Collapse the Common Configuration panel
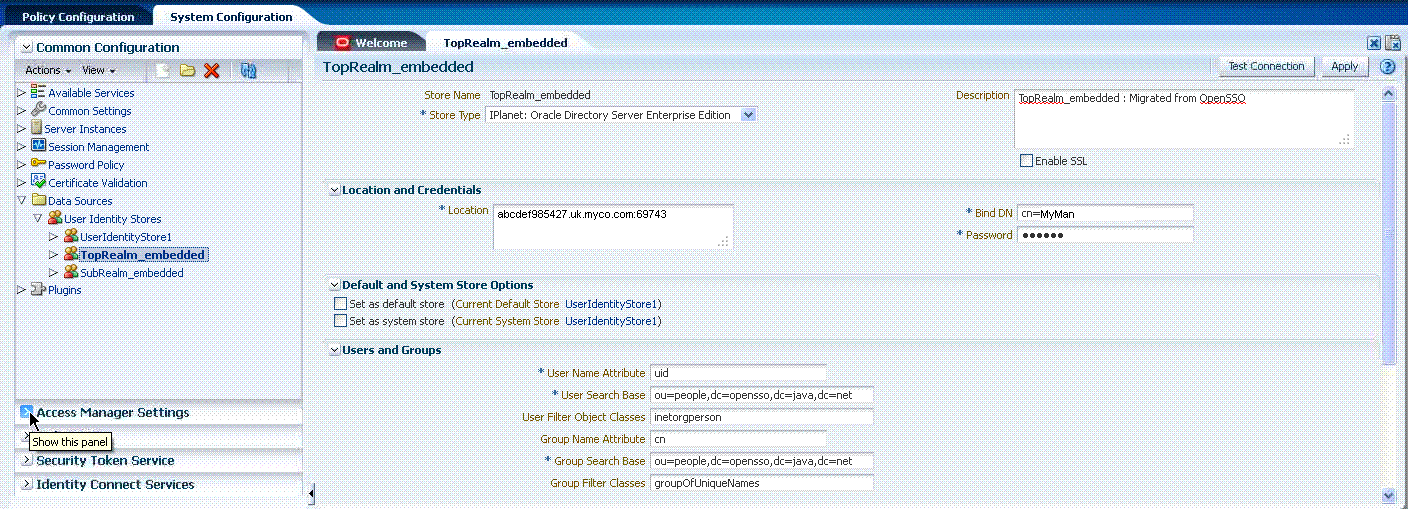1408x509 pixels. (x=27, y=47)
